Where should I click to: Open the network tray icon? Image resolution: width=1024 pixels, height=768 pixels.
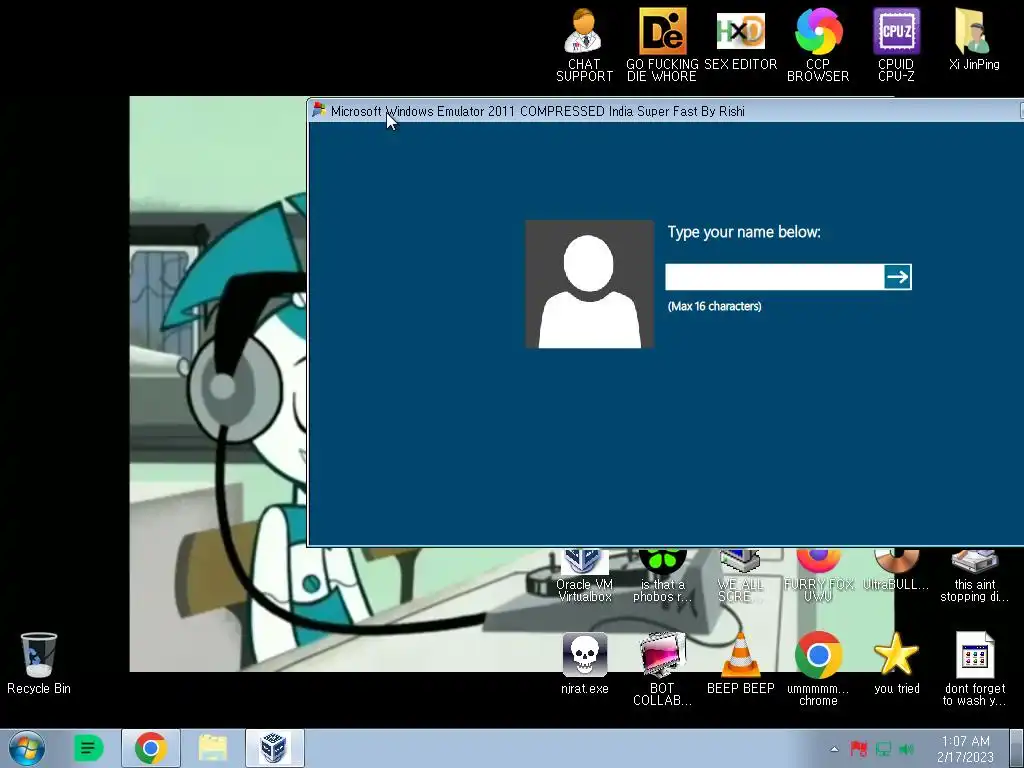(x=883, y=748)
